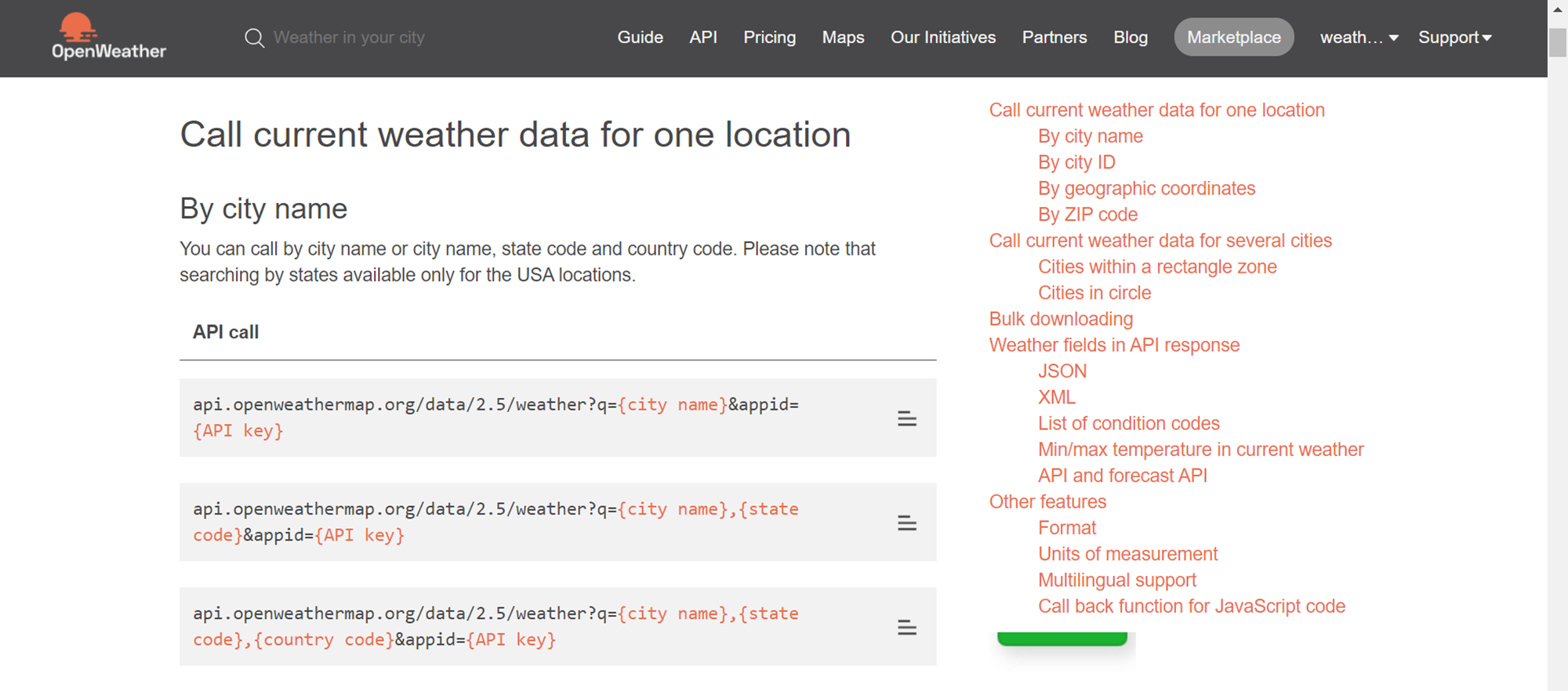Follow the Units of measurement link
The width and height of the screenshot is (1568, 691).
1127,554
